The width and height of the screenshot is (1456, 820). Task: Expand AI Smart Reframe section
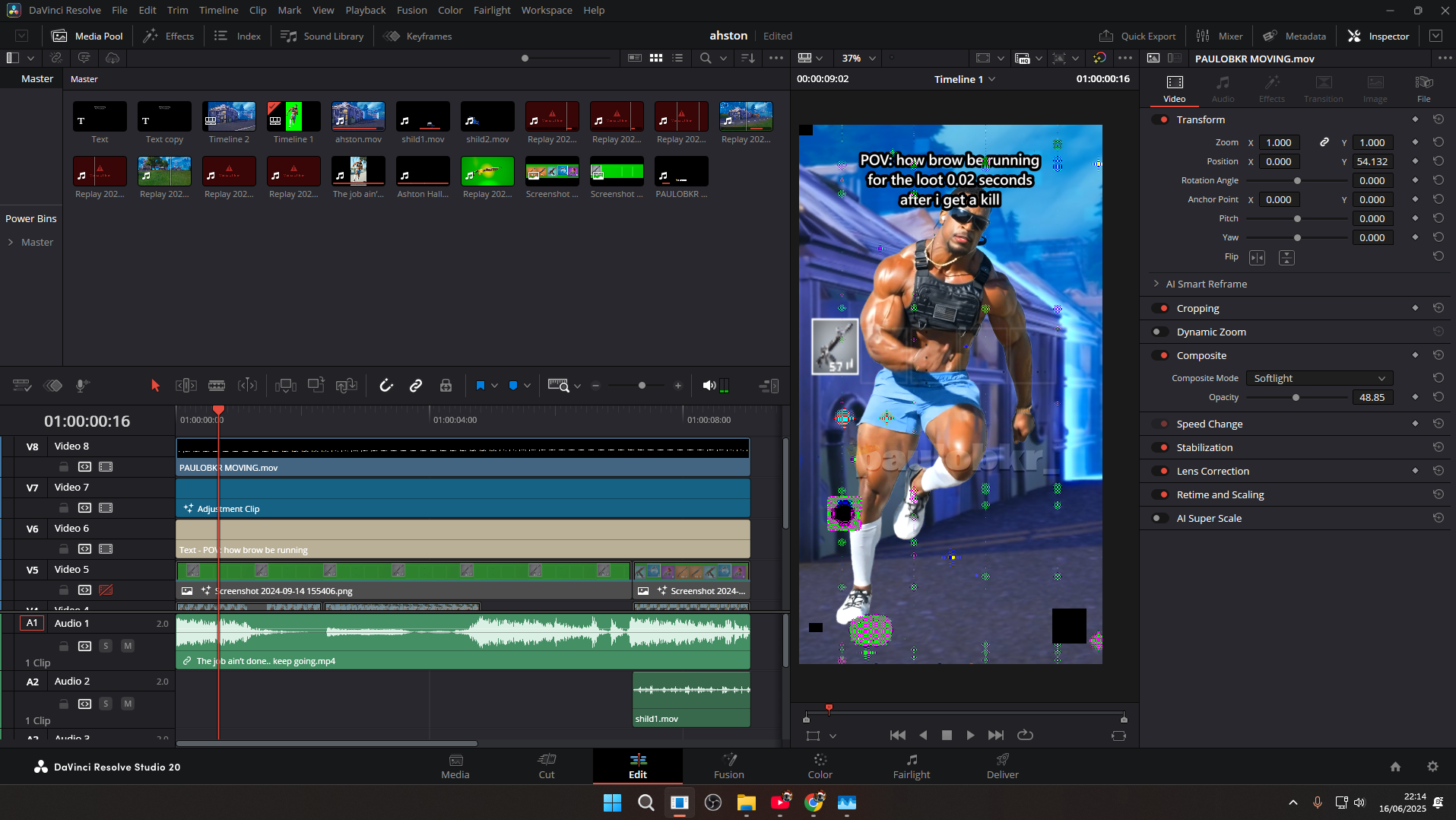1156,284
